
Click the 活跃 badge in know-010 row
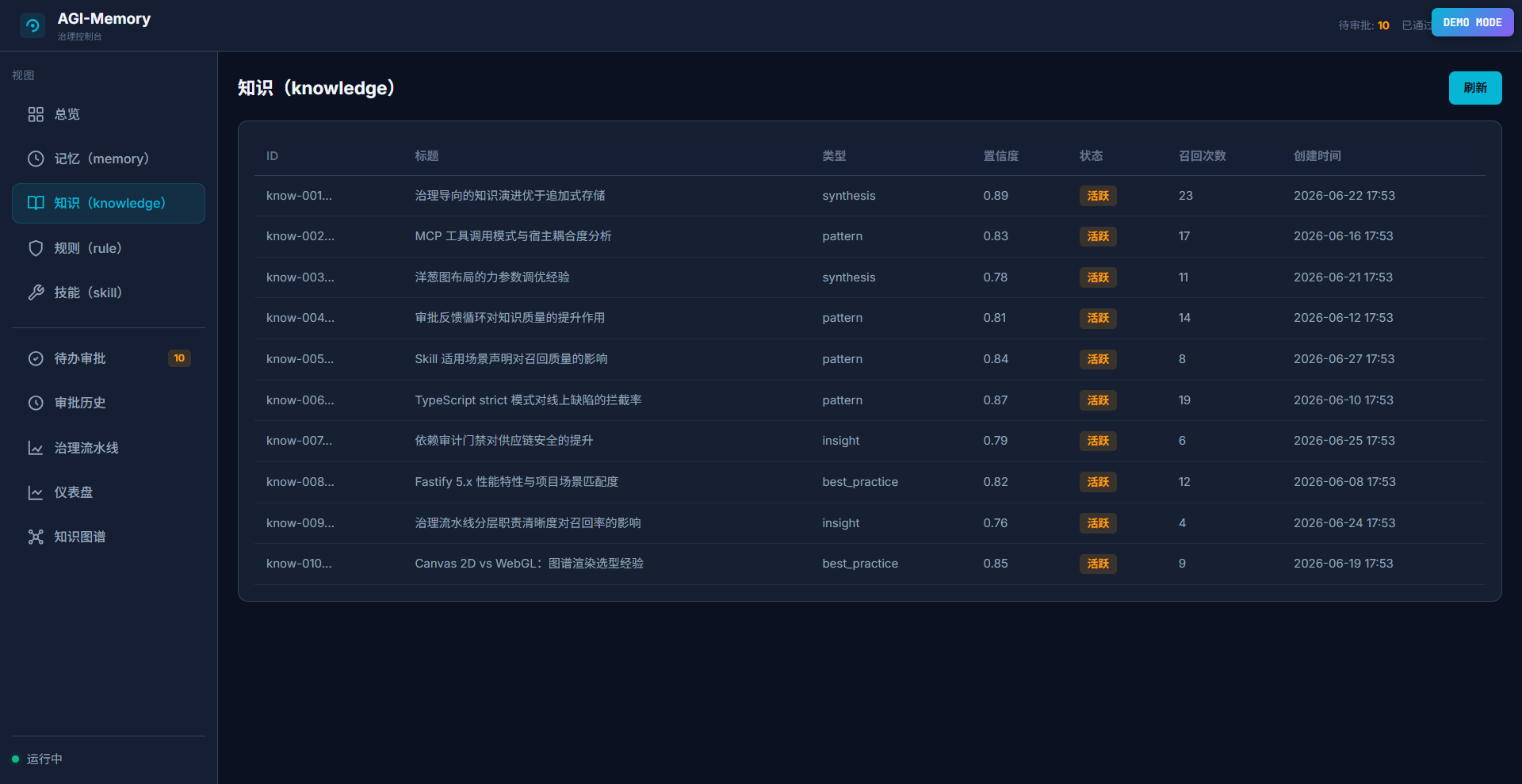[x=1098, y=564]
